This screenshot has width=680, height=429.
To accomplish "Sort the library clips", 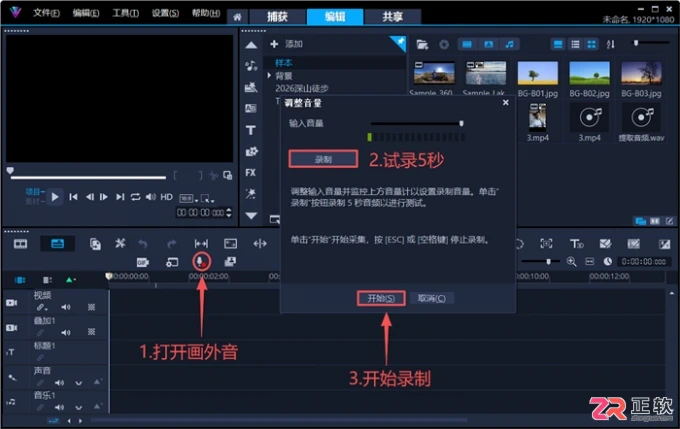I will coord(611,44).
